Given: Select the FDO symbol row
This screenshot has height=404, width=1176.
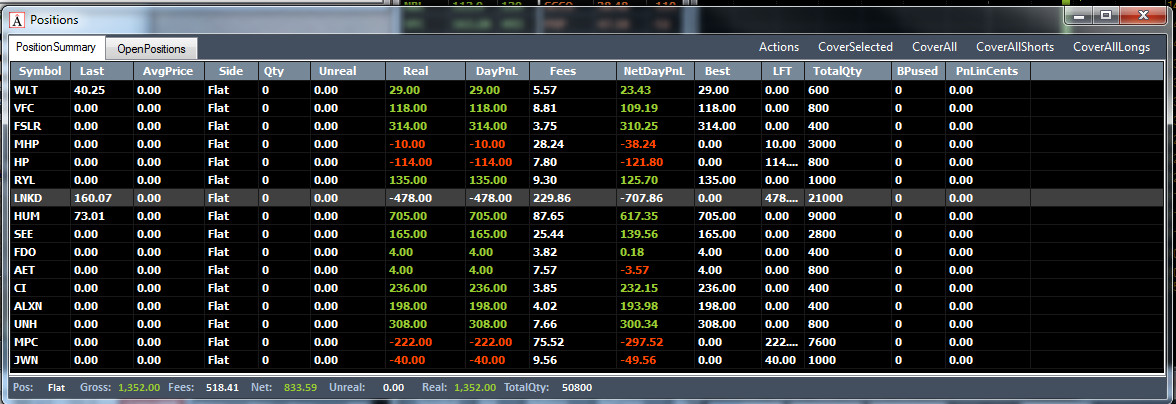Looking at the screenshot, I should [x=588, y=252].
